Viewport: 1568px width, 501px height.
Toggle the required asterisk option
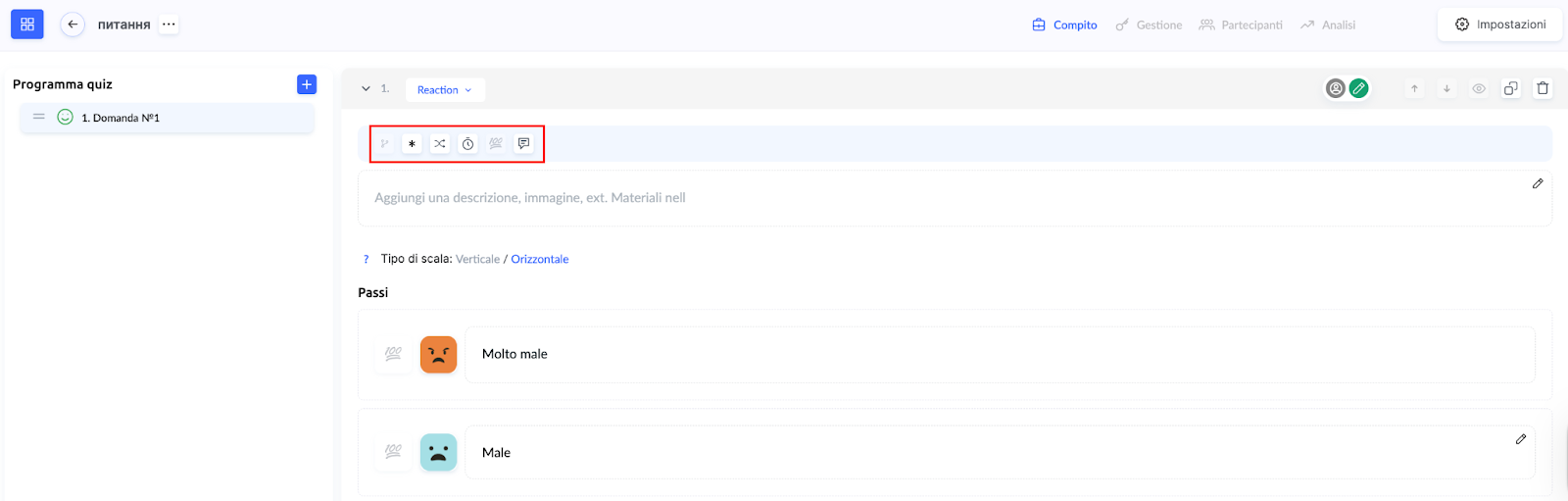(x=412, y=144)
